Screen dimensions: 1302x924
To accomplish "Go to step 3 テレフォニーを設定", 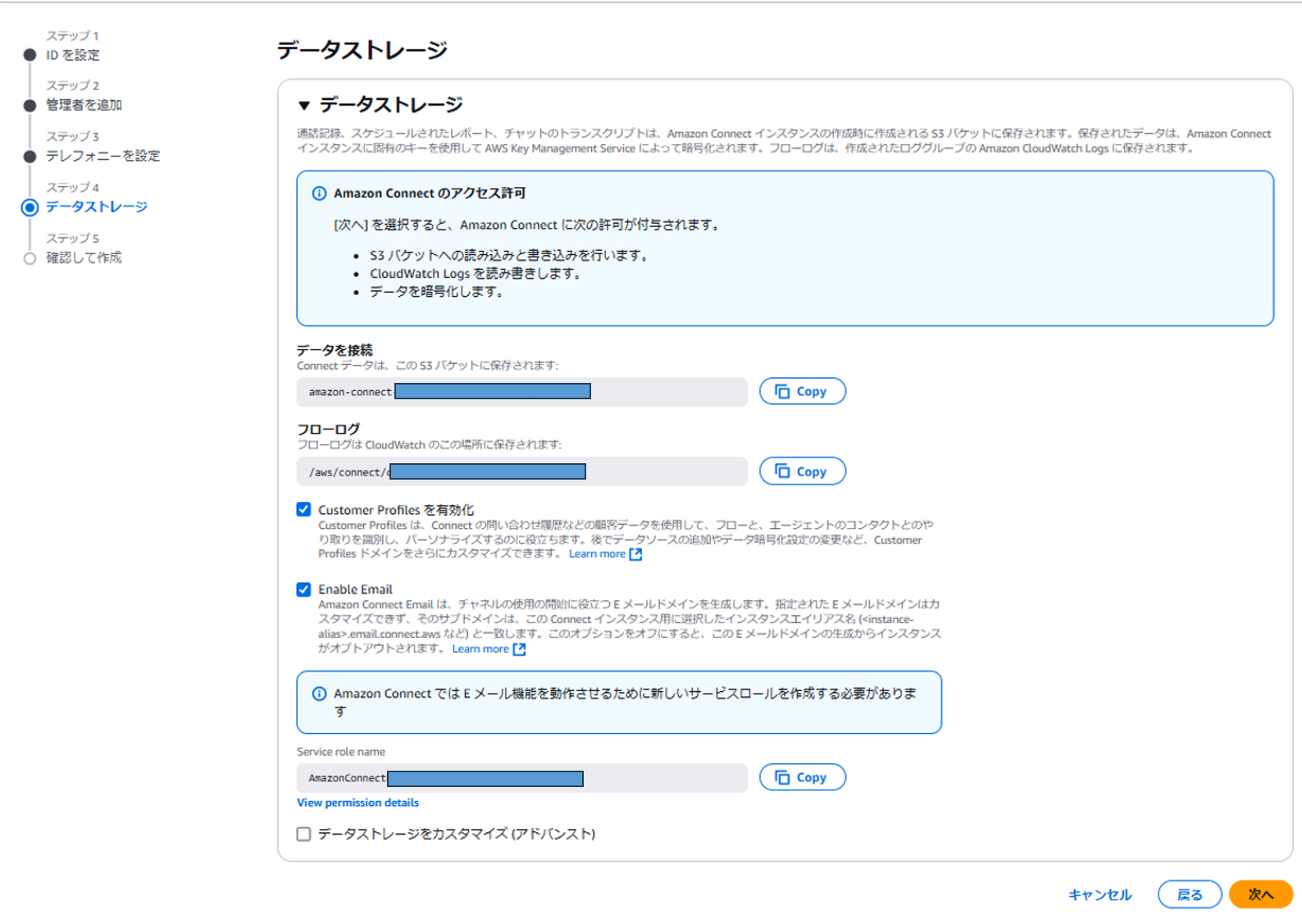I will point(102,156).
